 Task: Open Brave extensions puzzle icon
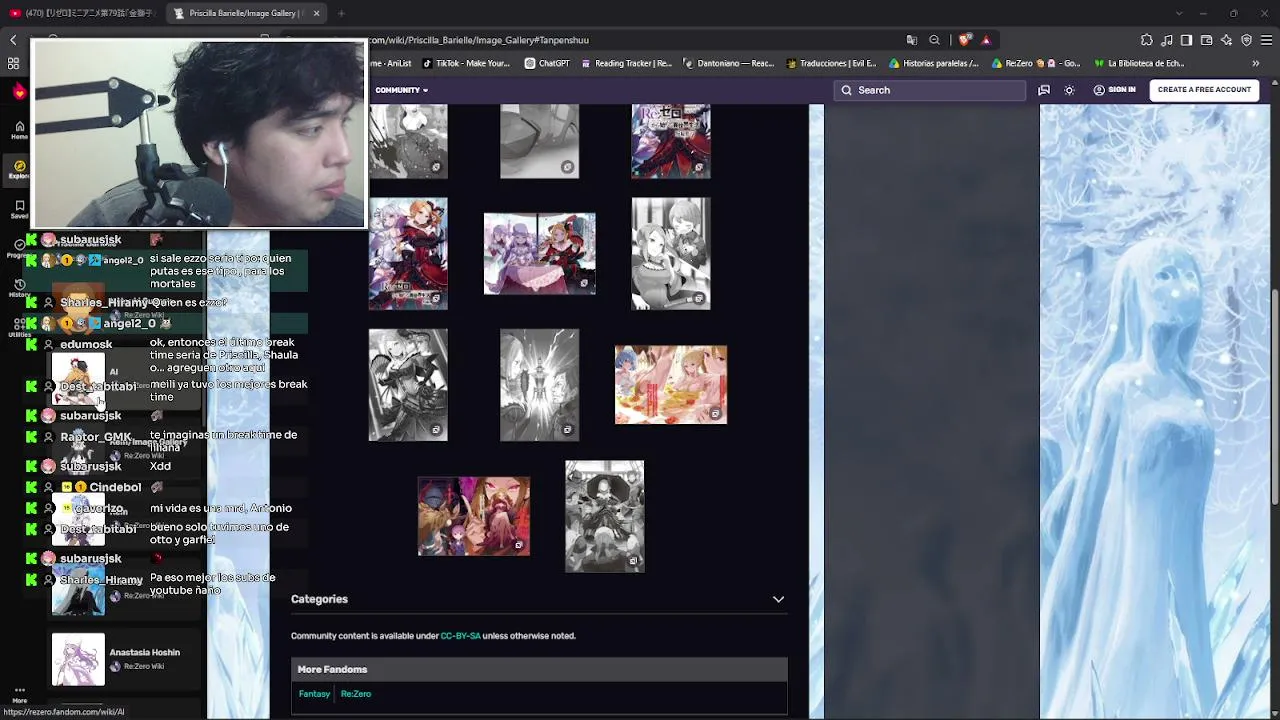click(1146, 40)
